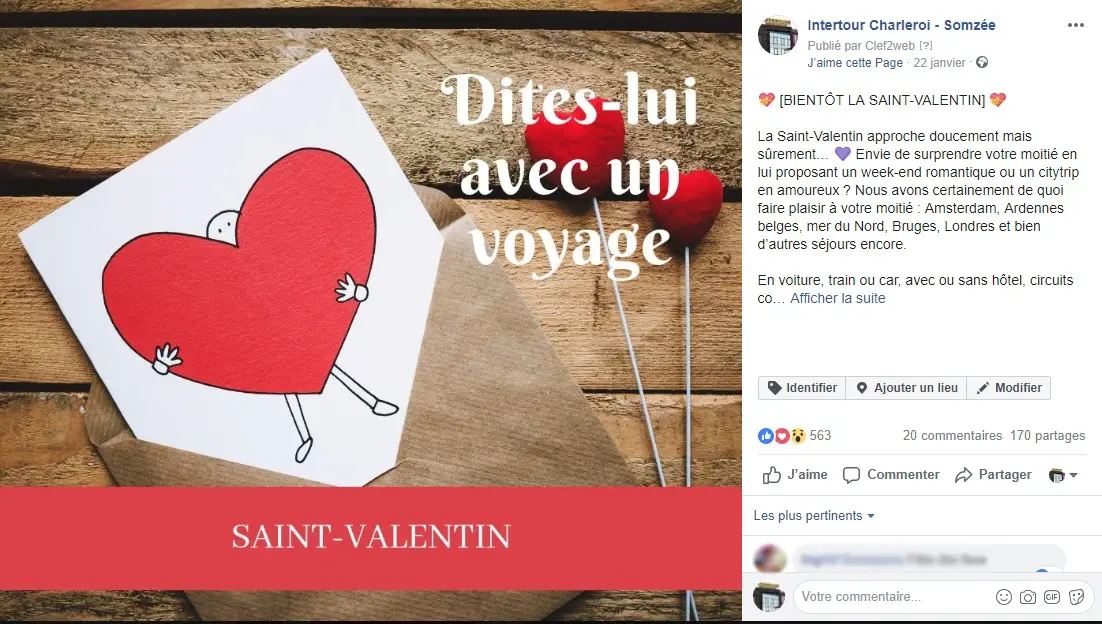Click the Modifier edit button
Viewport: 1102px width, 624px height.
pos(1009,388)
